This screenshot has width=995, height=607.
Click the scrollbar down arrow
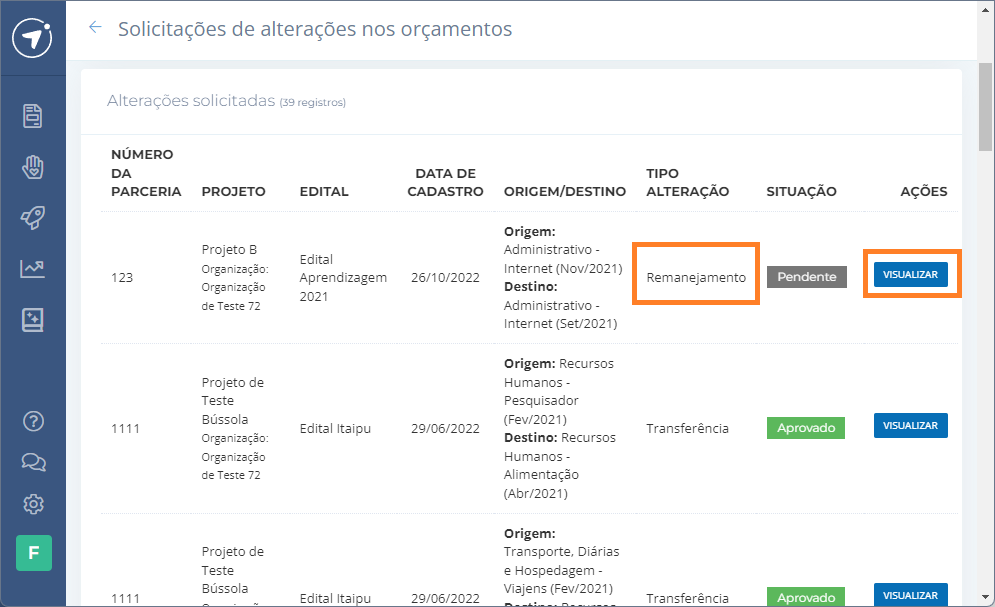[985, 597]
